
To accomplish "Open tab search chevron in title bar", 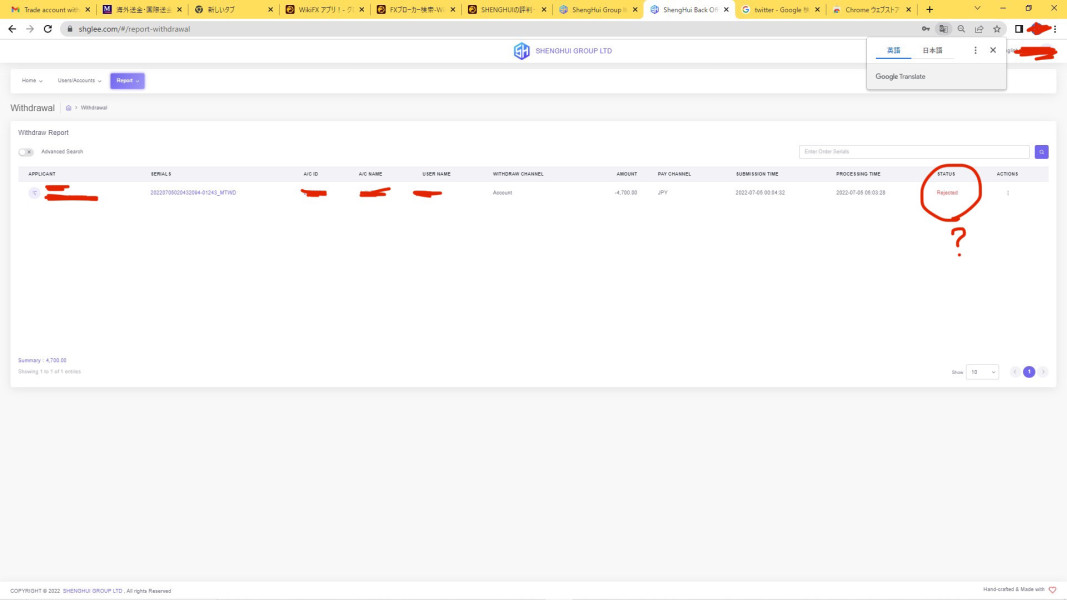I will (977, 9).
